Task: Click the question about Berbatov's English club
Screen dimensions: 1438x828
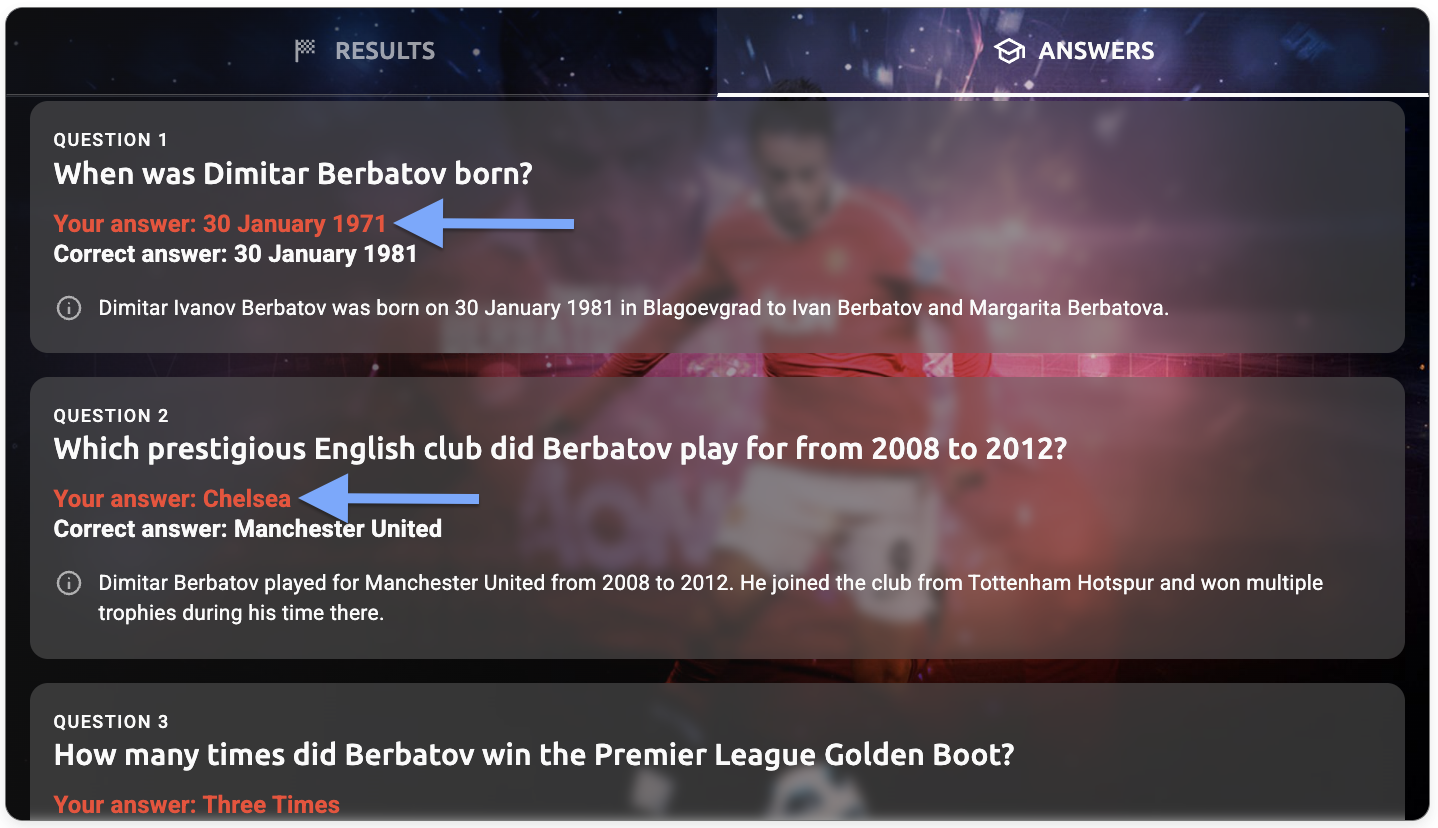Action: tap(560, 449)
